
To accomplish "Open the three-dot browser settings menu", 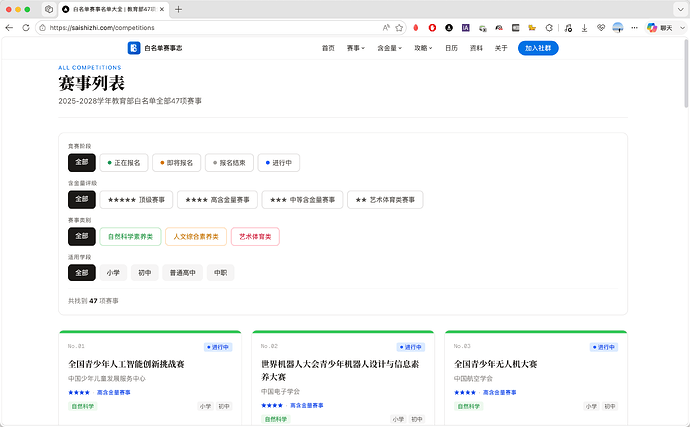I will coord(634,28).
